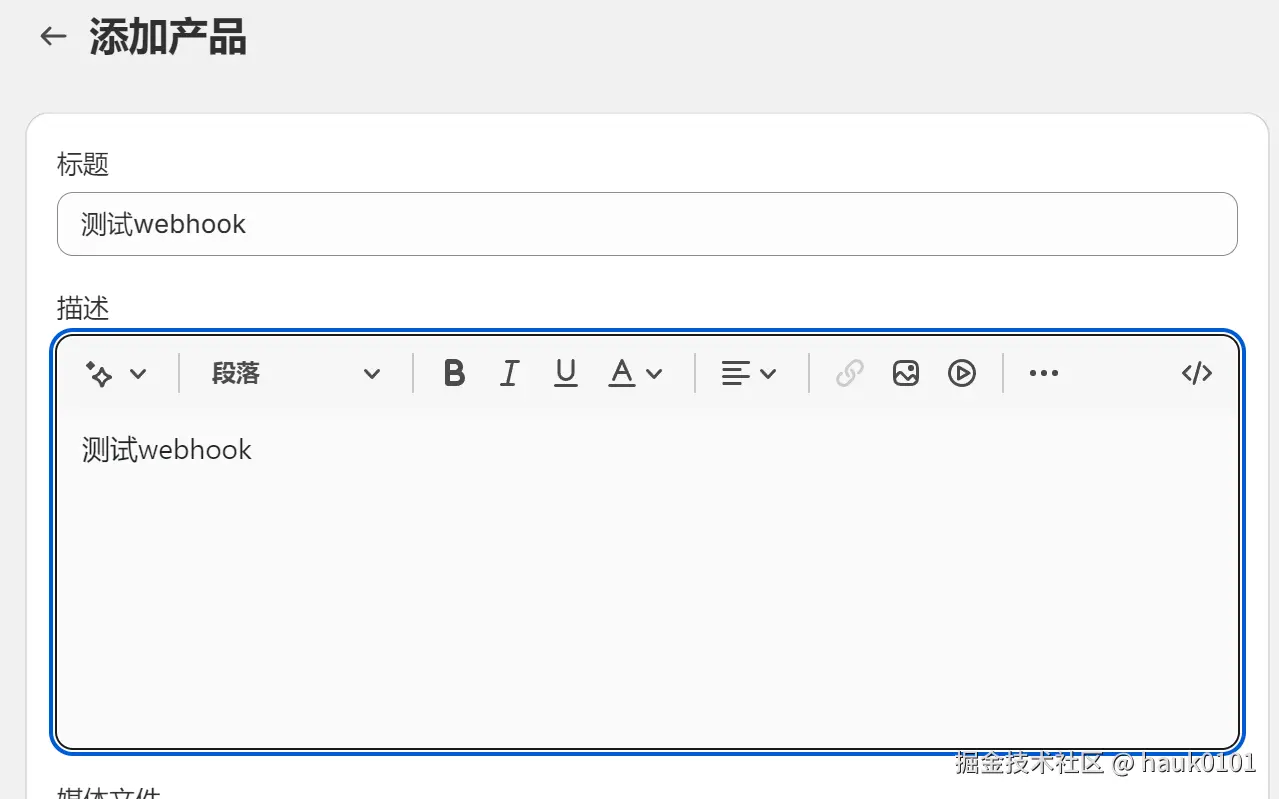Switch to HTML code view
The image size is (1279, 799).
click(x=1196, y=373)
